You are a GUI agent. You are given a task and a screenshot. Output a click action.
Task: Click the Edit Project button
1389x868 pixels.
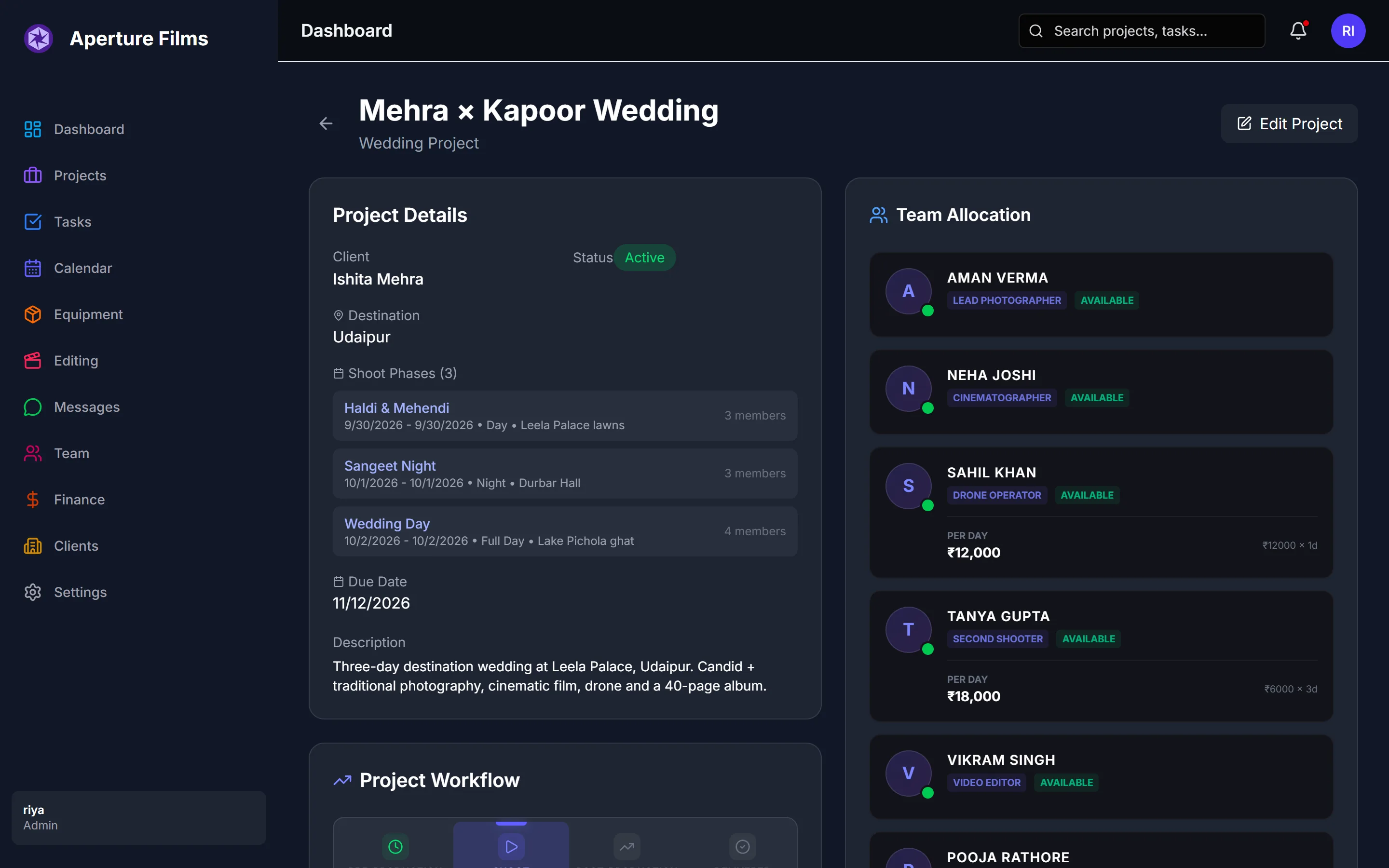[x=1289, y=123]
